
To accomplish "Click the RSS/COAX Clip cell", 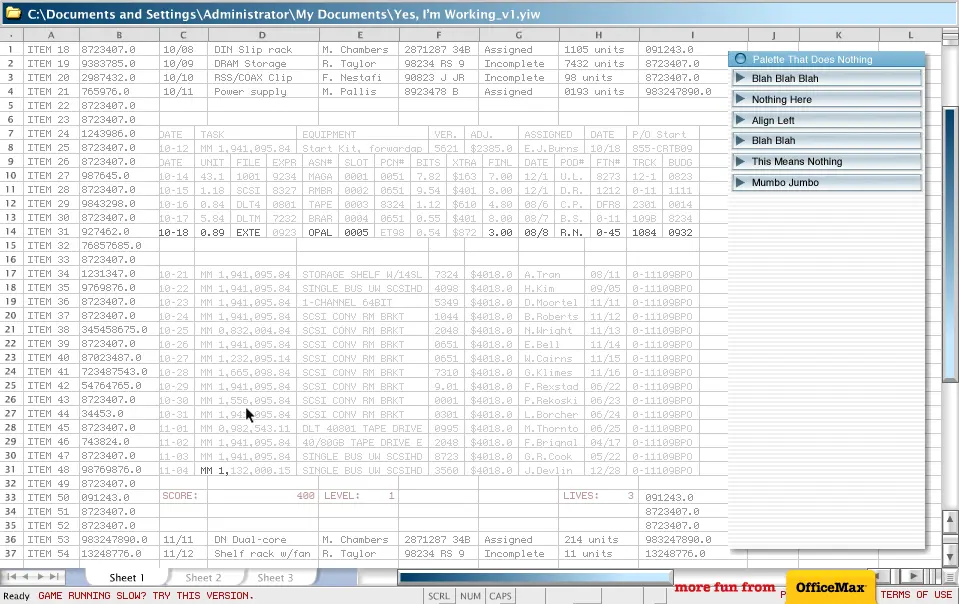I will (263, 78).
